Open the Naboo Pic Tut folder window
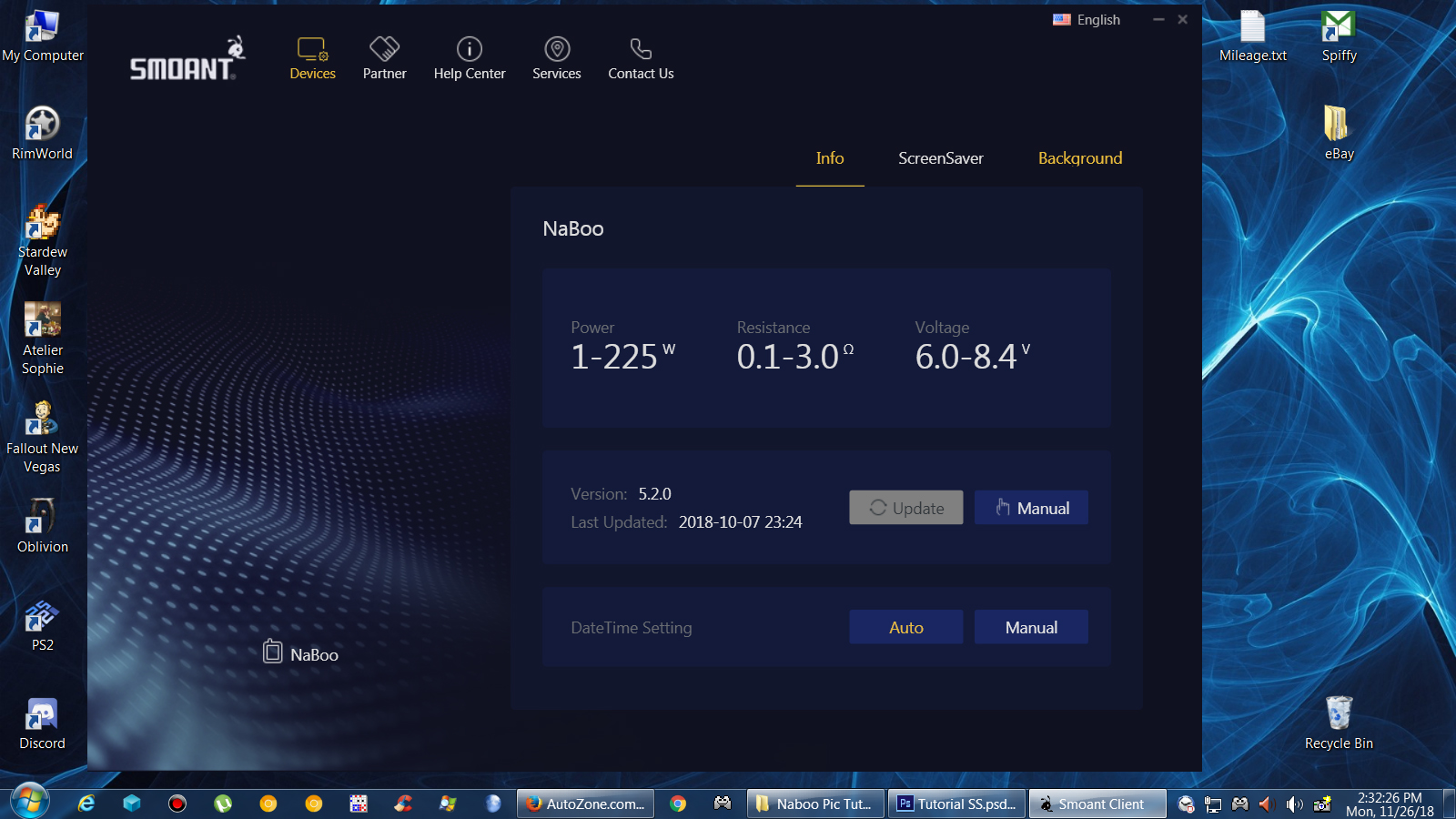The width and height of the screenshot is (1456, 819). point(815,804)
